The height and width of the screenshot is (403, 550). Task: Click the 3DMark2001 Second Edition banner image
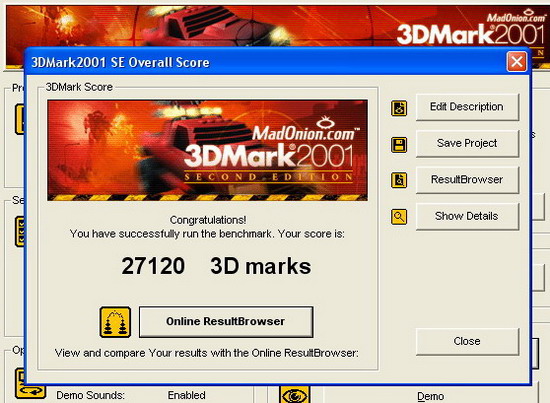tap(208, 150)
